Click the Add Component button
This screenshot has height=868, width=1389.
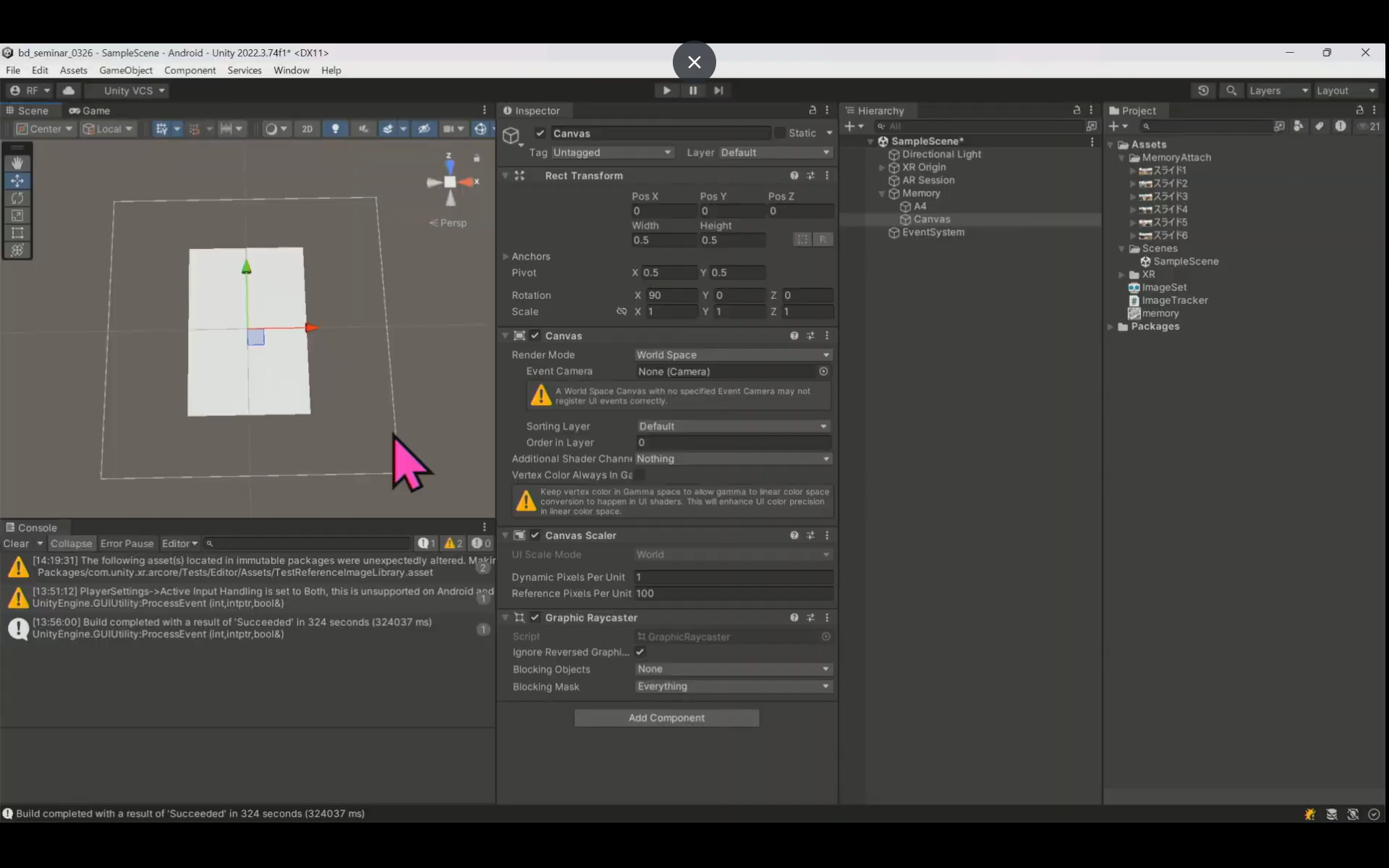[x=666, y=718]
